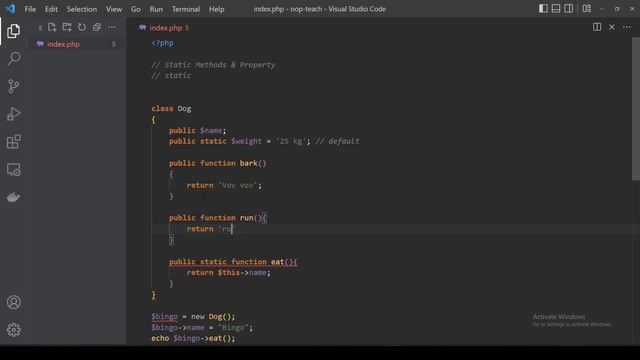This screenshot has width=640, height=360.
Task: Open the Search view
Action: (13, 58)
